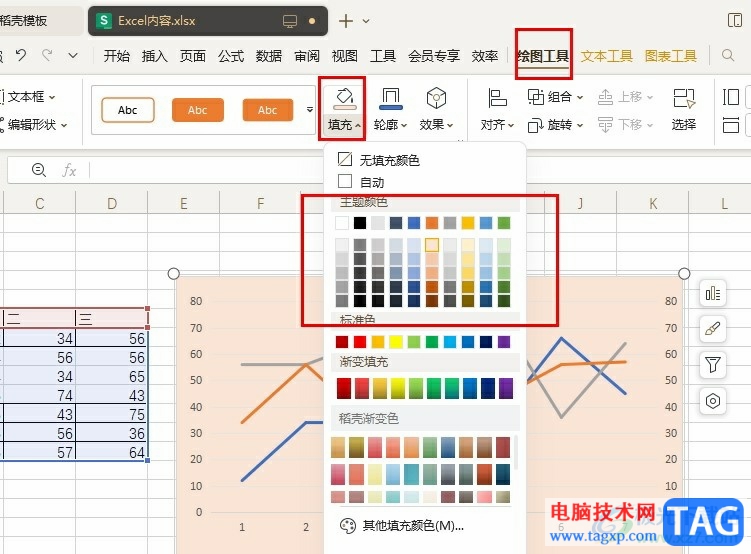This screenshot has width=751, height=554.
Task: Switch to the 插入 (Insert) menu tab
Action: [155, 56]
